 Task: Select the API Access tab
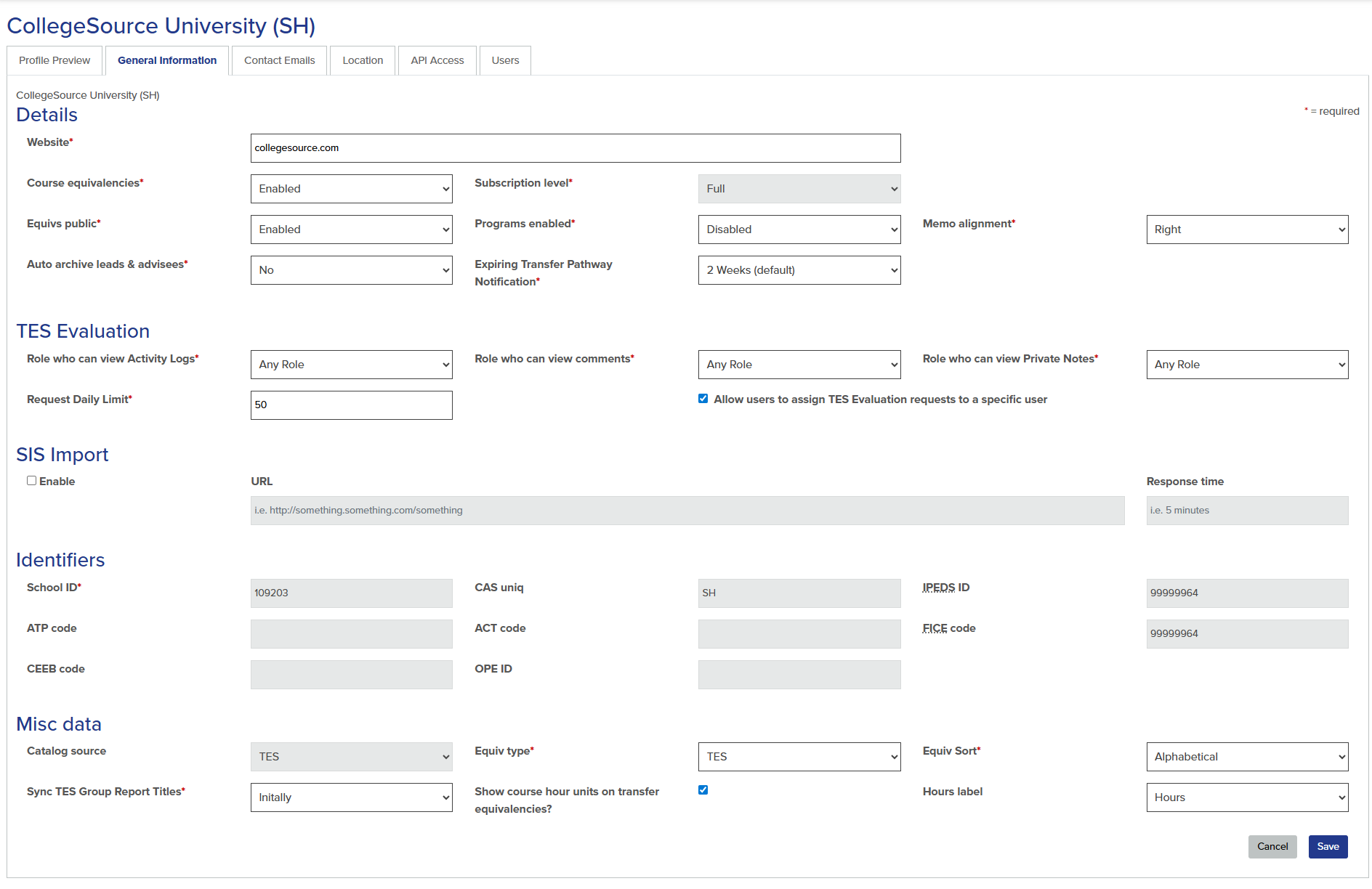437,60
